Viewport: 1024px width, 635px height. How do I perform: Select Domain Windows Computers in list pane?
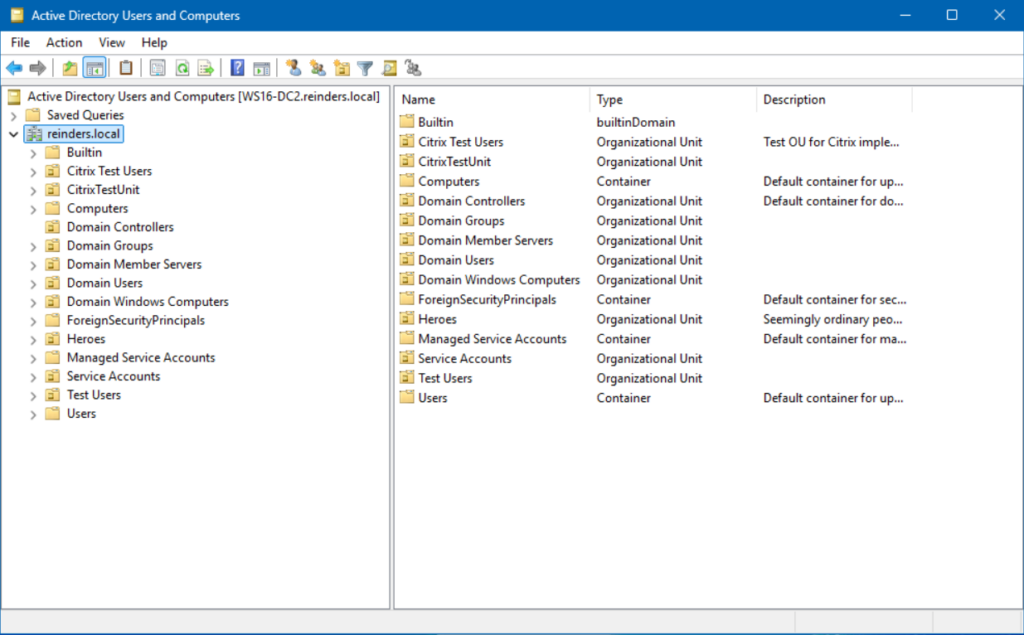499,280
